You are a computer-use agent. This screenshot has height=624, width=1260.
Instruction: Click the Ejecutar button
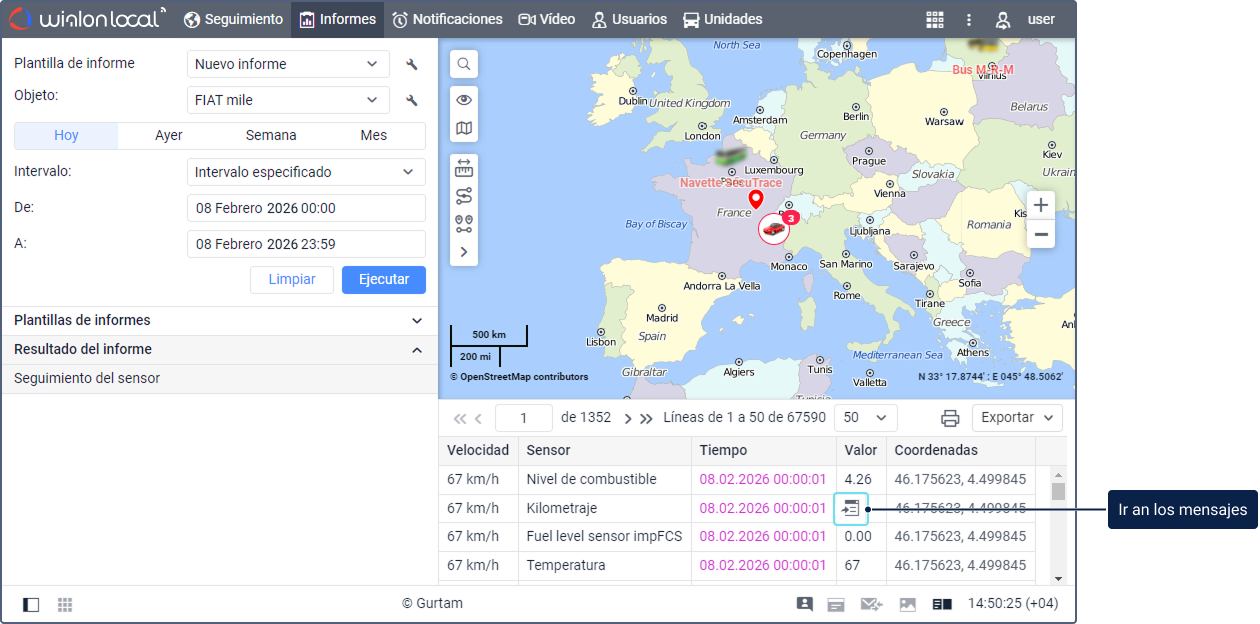pos(384,280)
